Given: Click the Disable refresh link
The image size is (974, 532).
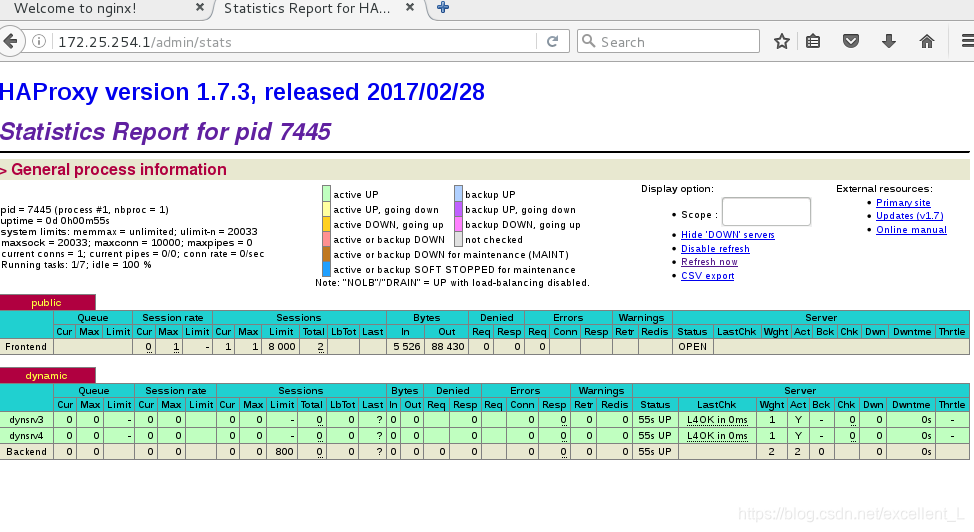Looking at the screenshot, I should pos(715,249).
